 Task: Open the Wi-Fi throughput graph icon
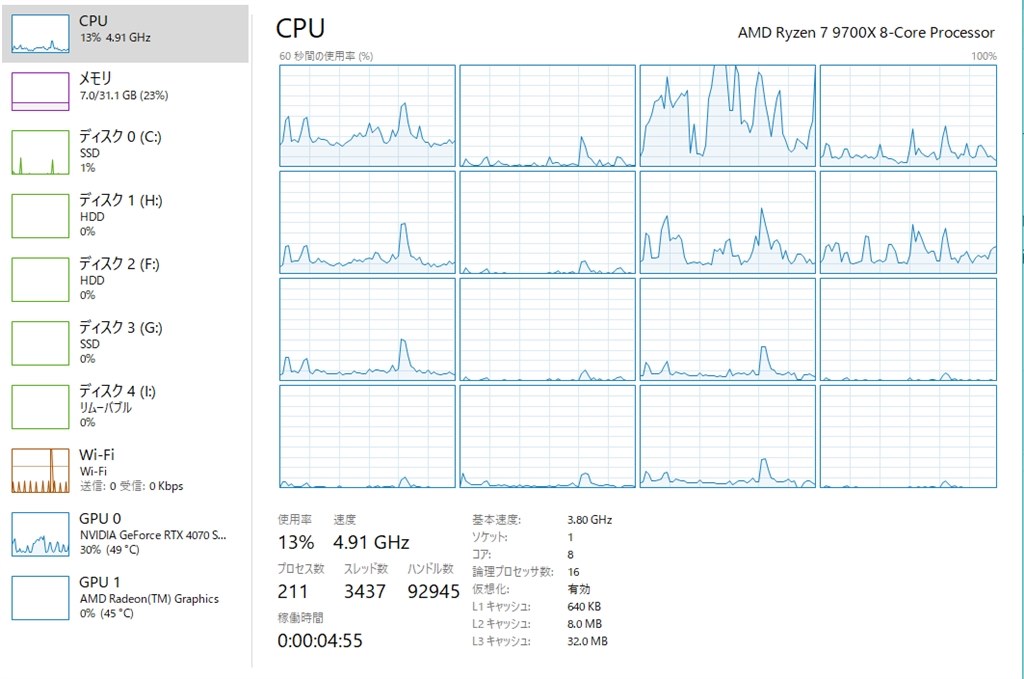(40, 470)
